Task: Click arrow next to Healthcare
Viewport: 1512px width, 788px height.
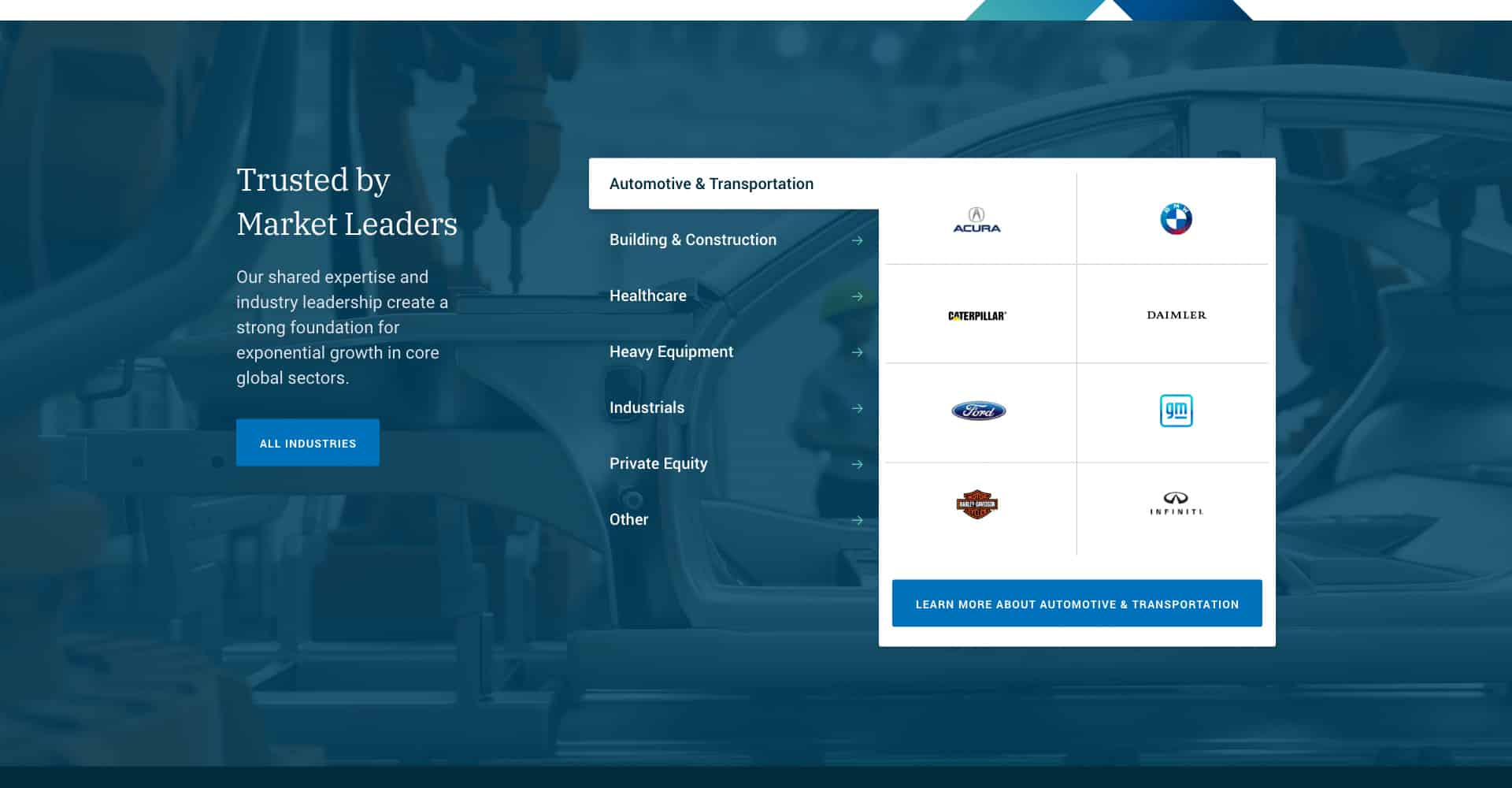Action: (858, 296)
